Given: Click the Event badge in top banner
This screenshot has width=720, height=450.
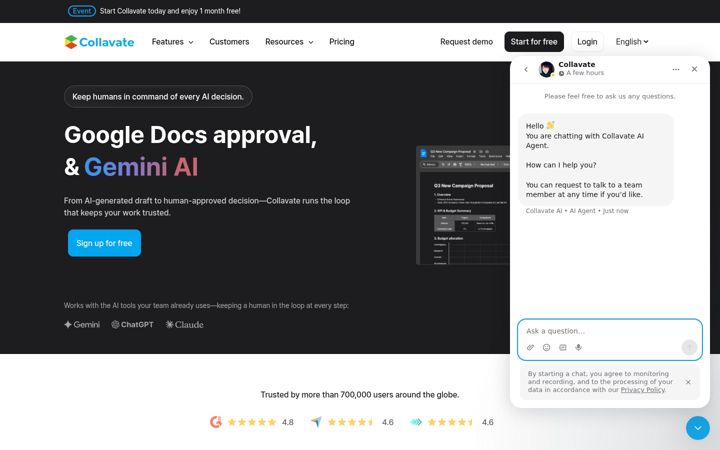Looking at the screenshot, I should point(82,11).
